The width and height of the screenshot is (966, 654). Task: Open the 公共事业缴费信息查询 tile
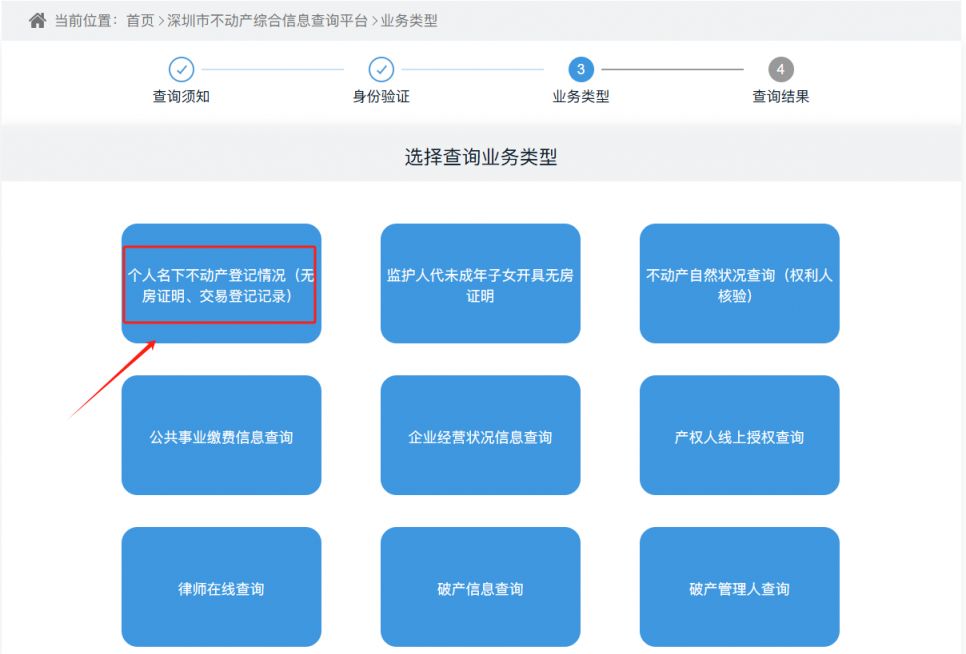point(220,435)
